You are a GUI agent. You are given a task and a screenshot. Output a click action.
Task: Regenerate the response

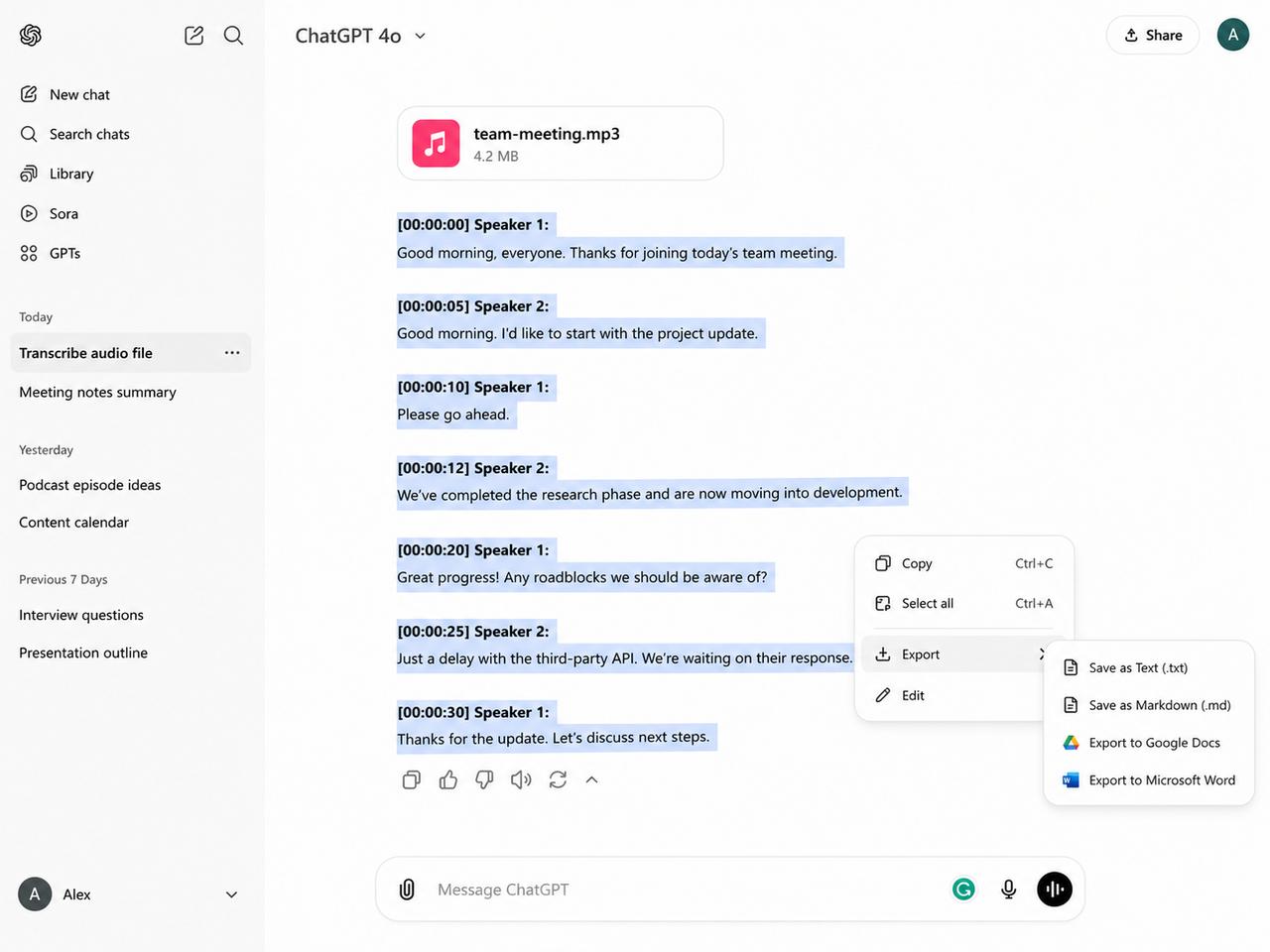(558, 780)
